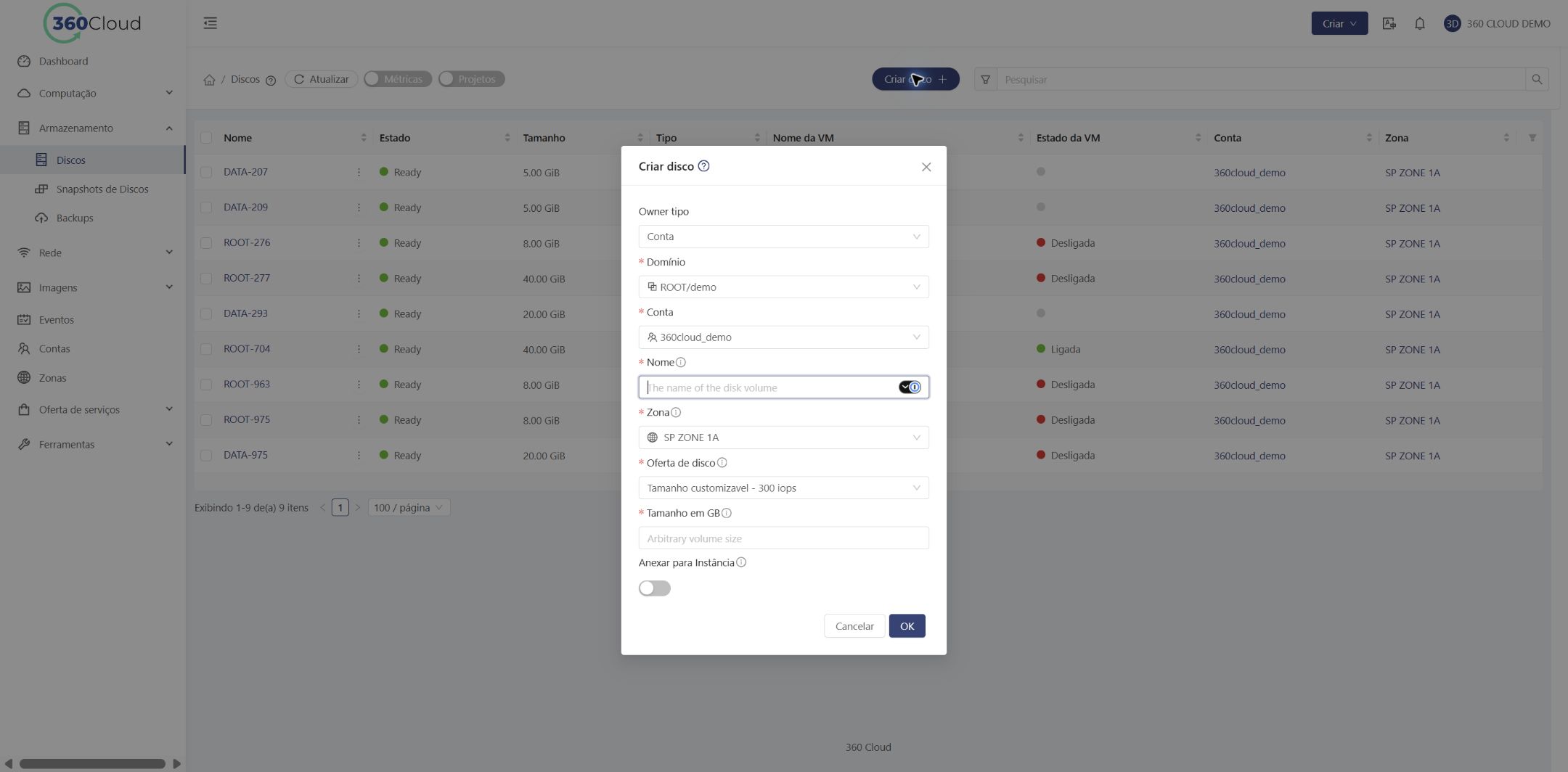Click the OK button
The width and height of the screenshot is (1568, 772).
pyautogui.click(x=907, y=626)
